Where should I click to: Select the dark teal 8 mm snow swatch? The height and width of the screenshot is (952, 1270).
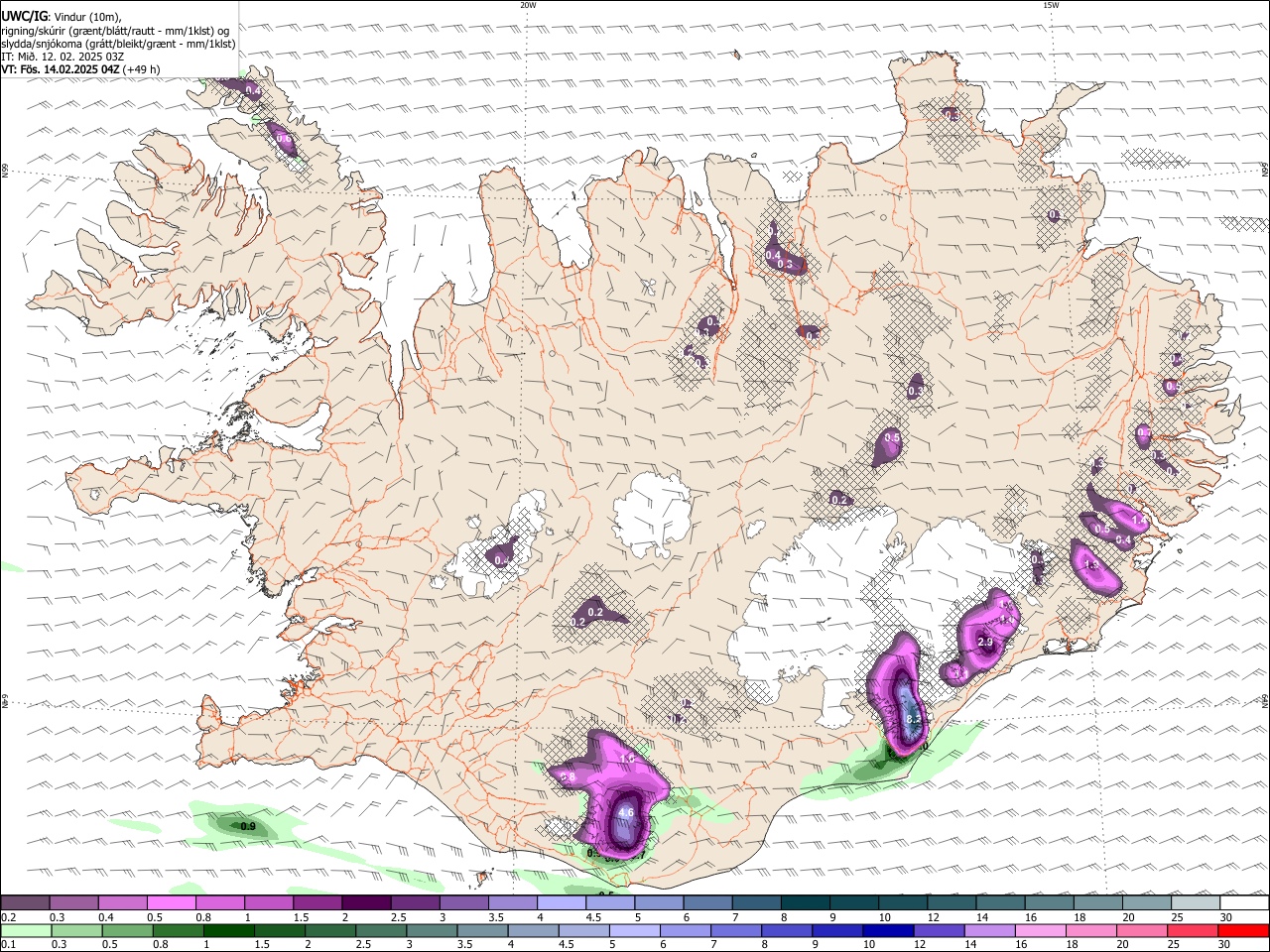[805, 902]
